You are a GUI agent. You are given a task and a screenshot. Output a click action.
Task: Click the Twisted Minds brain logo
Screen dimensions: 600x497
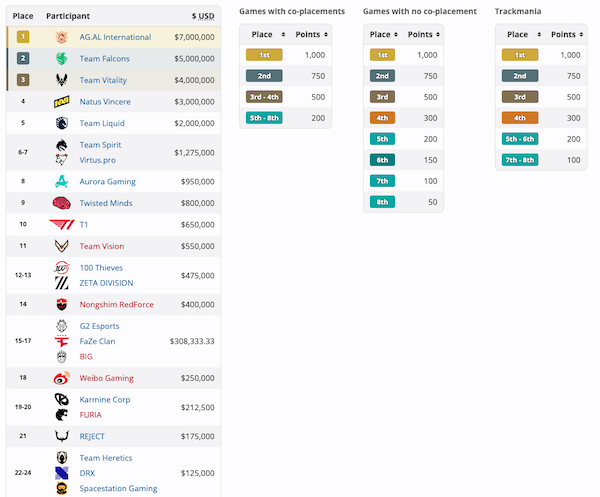click(x=62, y=203)
